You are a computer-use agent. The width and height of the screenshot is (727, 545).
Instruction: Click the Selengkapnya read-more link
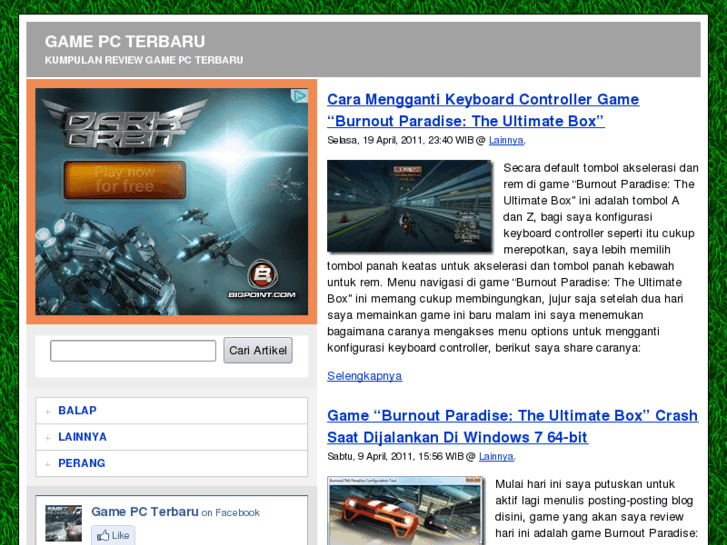click(x=364, y=376)
